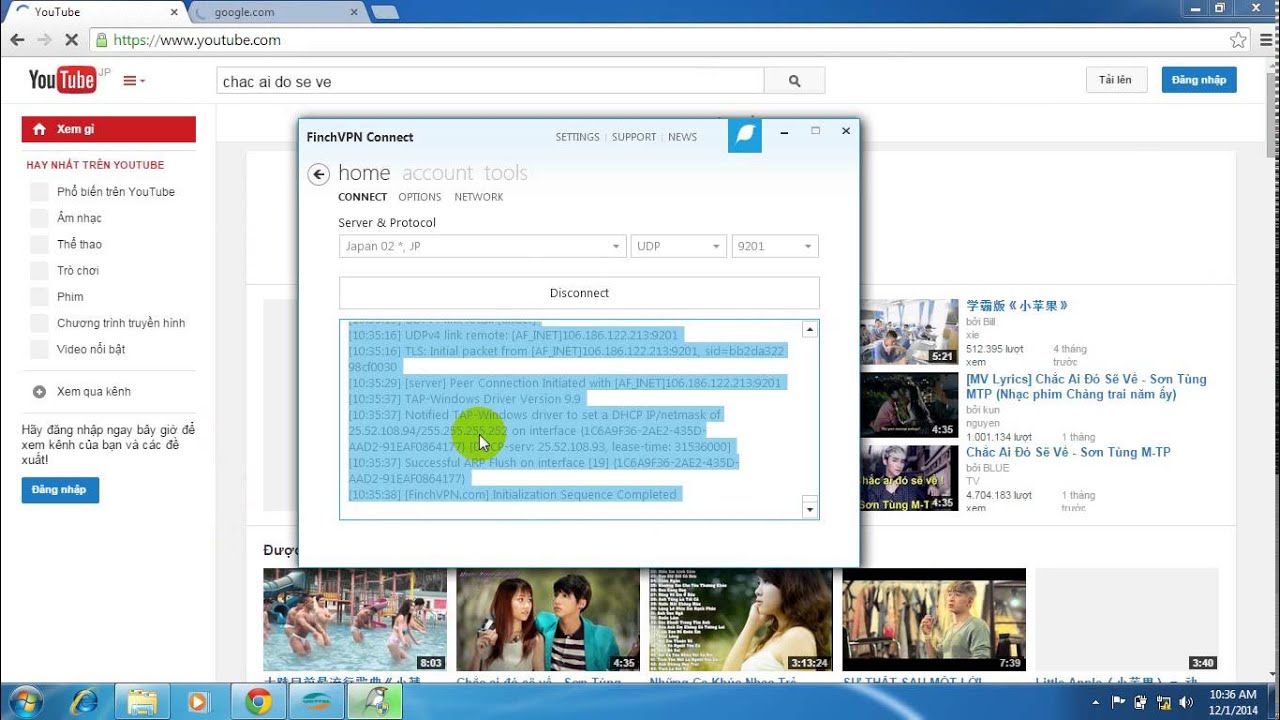Open the port dropdown showing 9201

click(x=775, y=246)
